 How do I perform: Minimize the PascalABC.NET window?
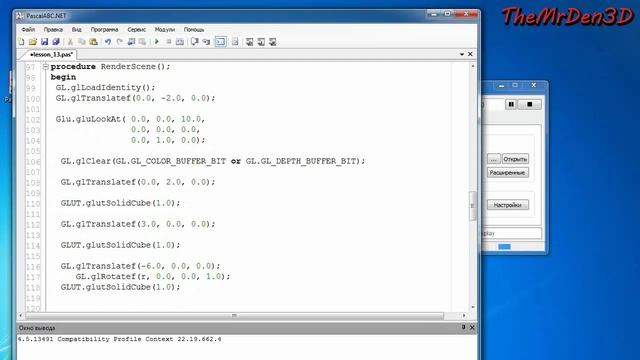coord(433,14)
